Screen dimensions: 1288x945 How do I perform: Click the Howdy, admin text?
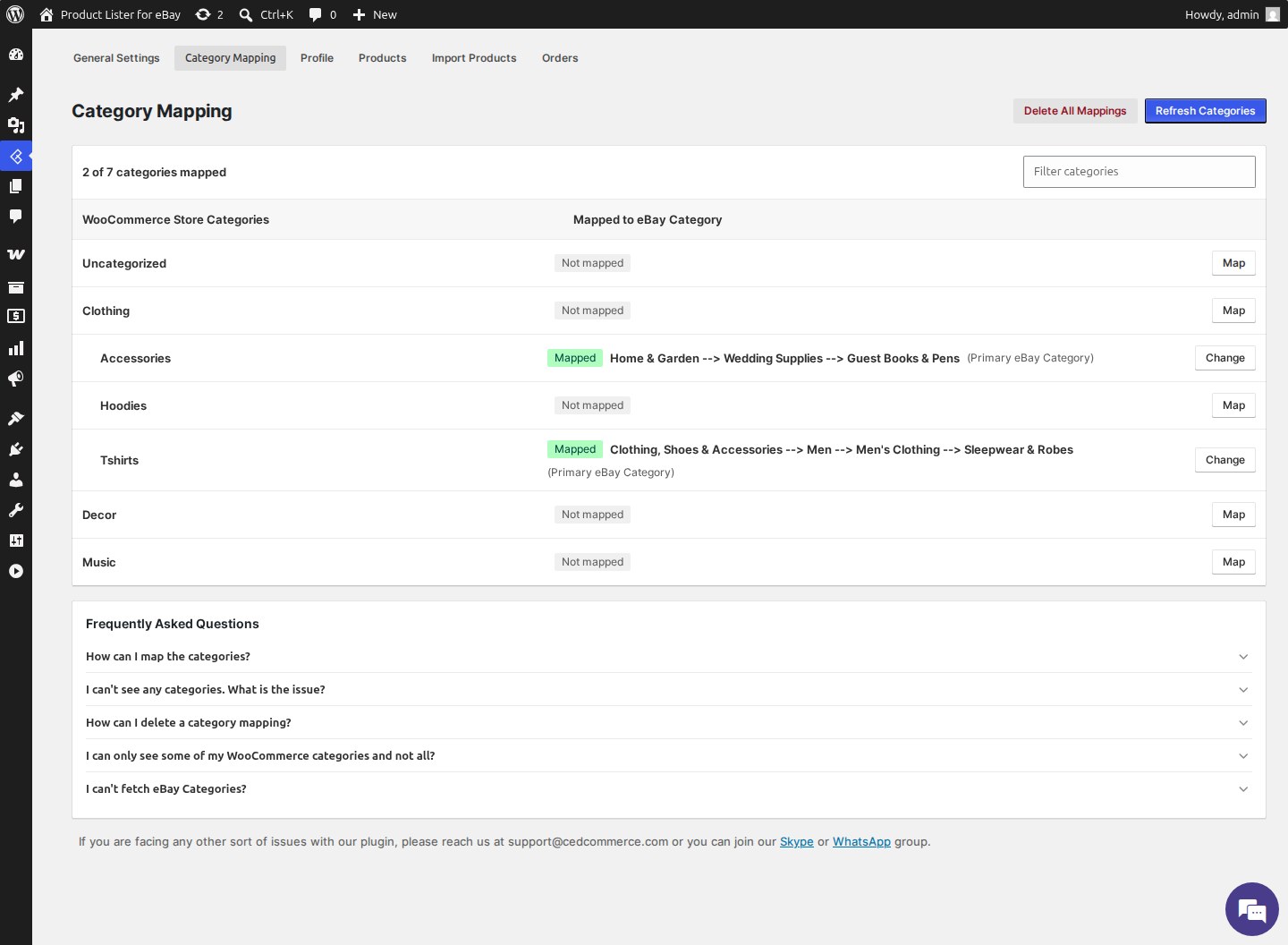(x=1222, y=14)
